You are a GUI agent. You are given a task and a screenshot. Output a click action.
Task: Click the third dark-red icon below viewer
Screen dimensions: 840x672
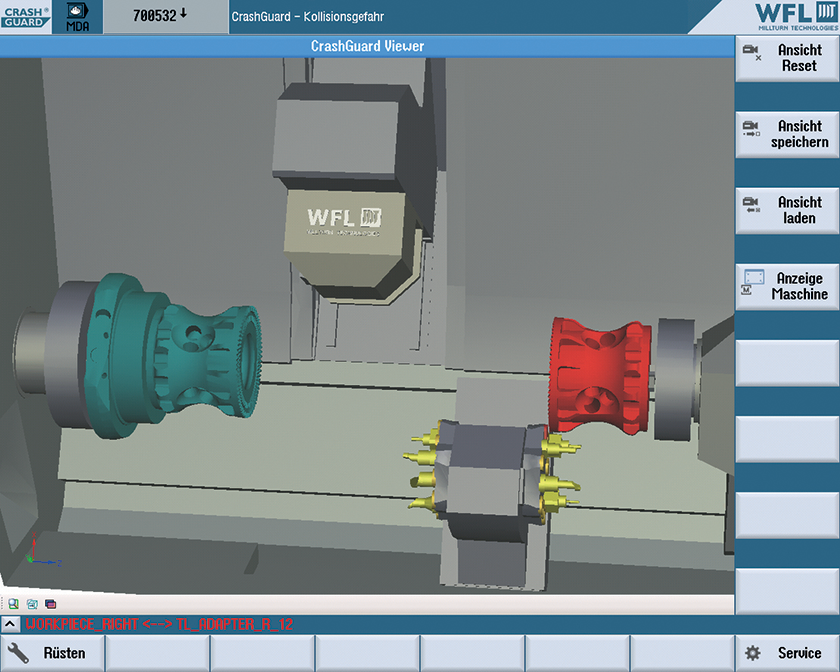pyautogui.click(x=50, y=604)
